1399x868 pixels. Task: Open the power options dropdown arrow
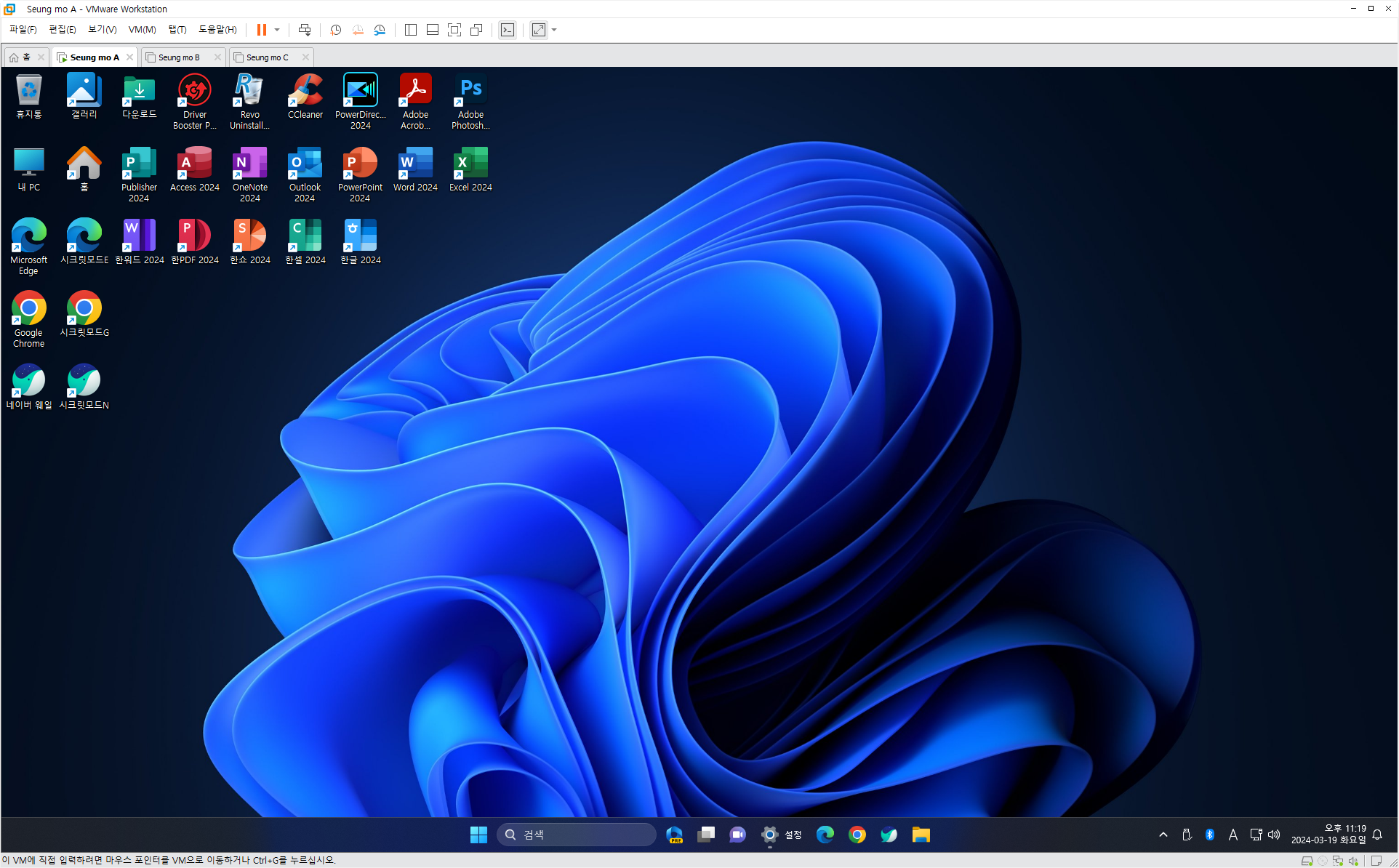[x=277, y=30]
